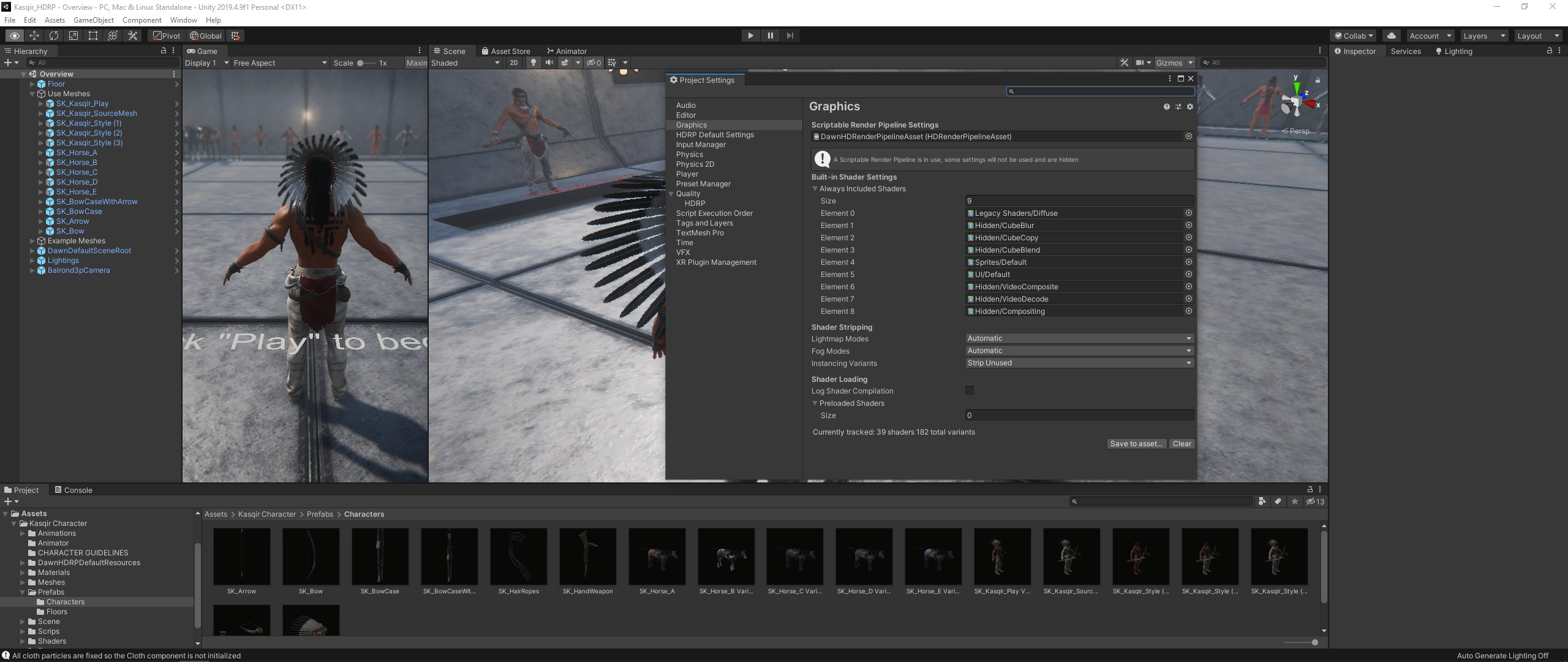Click favorites star icon in Project
Image resolution: width=1568 pixels, height=662 pixels.
(1294, 501)
